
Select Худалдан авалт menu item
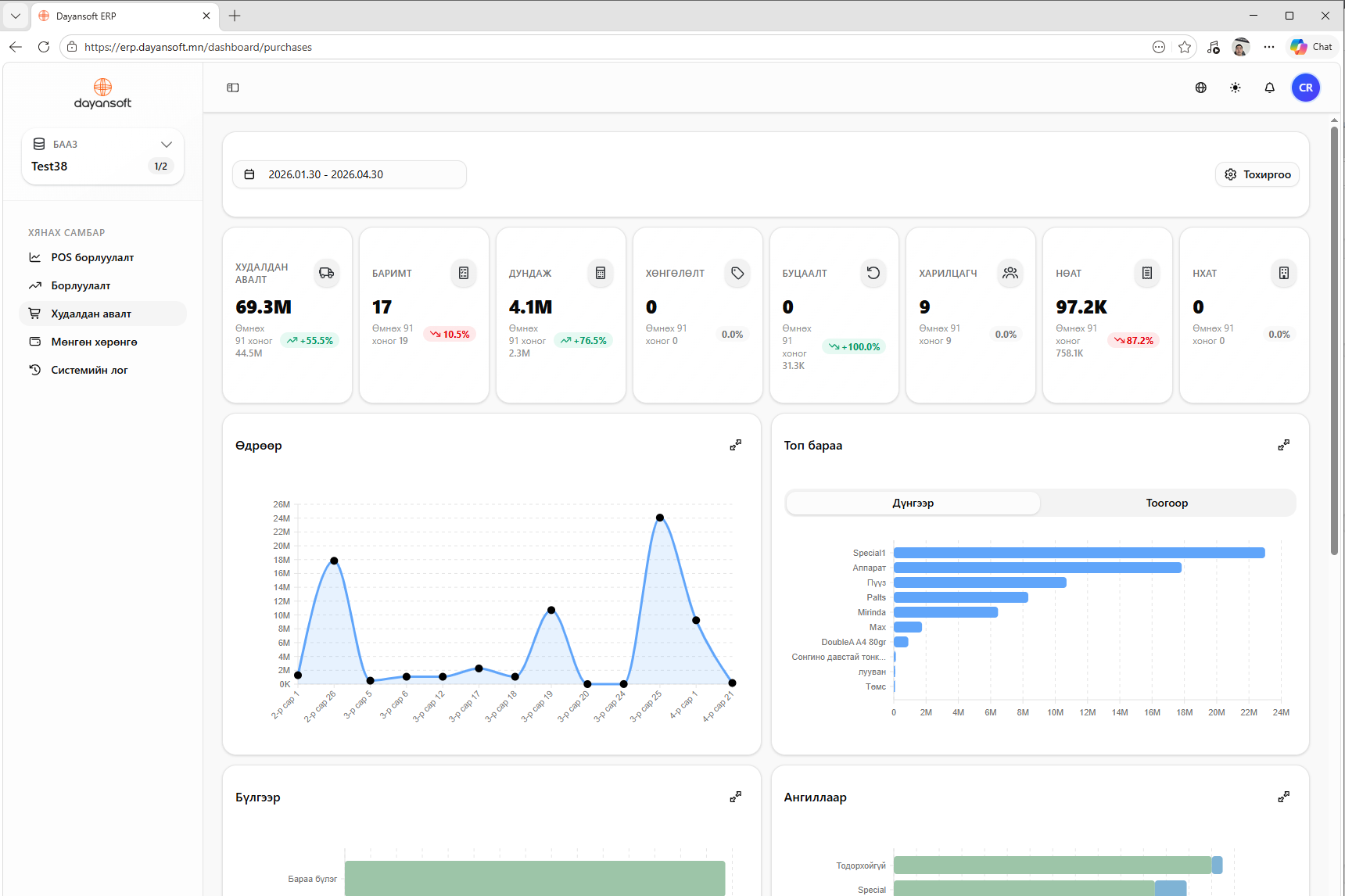[102, 314]
